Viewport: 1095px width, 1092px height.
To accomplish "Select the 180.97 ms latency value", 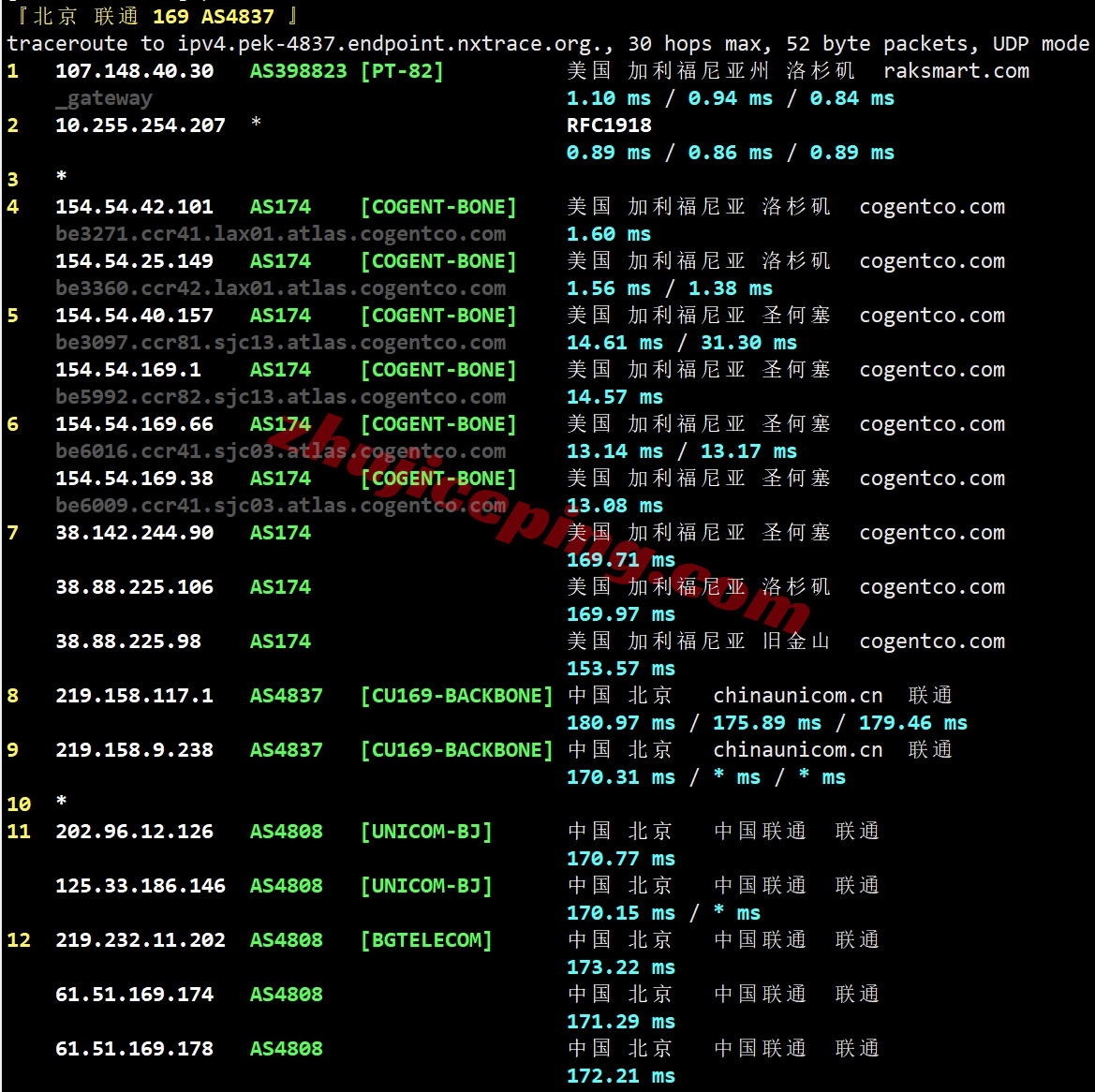I will pyautogui.click(x=621, y=723).
